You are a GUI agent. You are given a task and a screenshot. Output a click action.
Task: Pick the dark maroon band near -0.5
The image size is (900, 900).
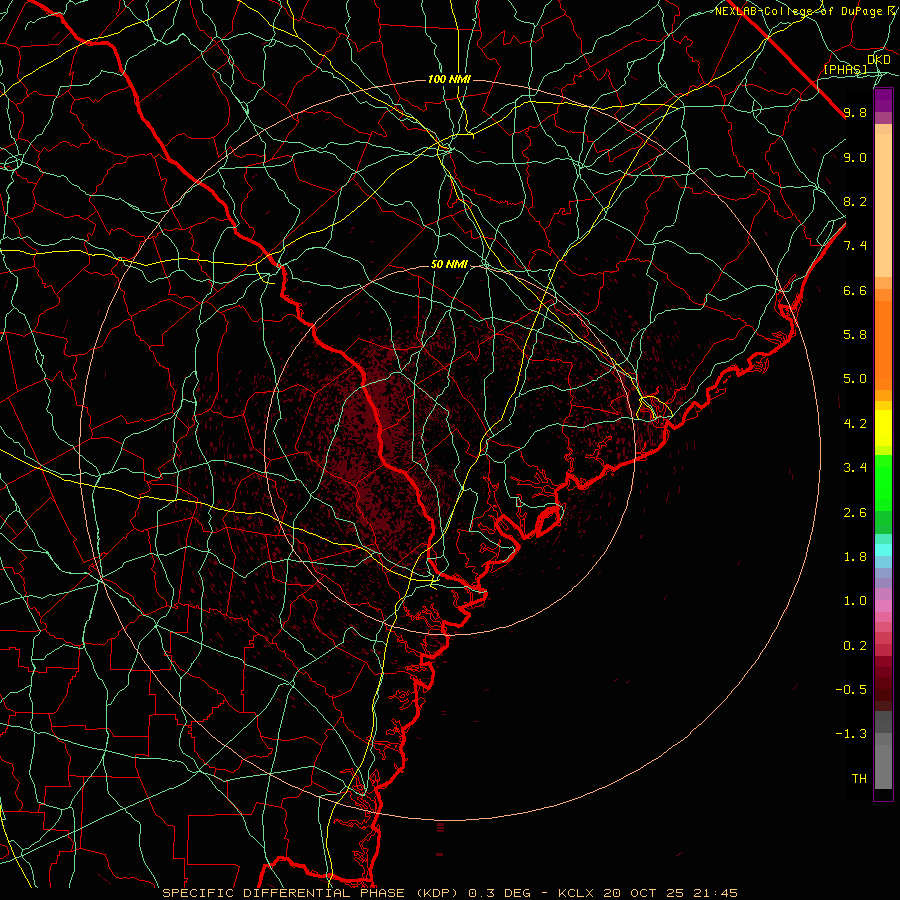pyautogui.click(x=883, y=689)
